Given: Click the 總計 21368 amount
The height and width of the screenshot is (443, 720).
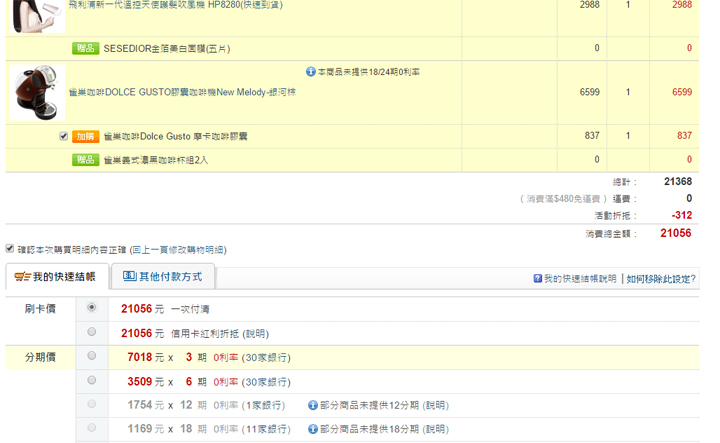Looking at the screenshot, I should (678, 181).
